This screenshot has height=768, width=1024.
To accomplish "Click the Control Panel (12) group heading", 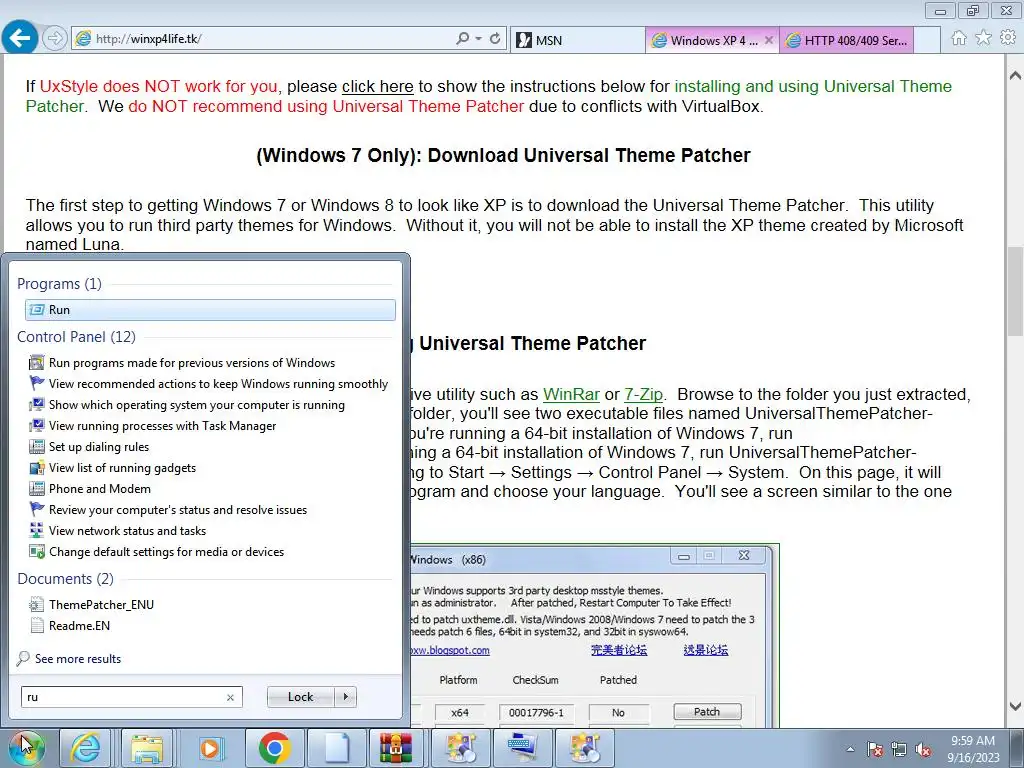I will coord(76,336).
